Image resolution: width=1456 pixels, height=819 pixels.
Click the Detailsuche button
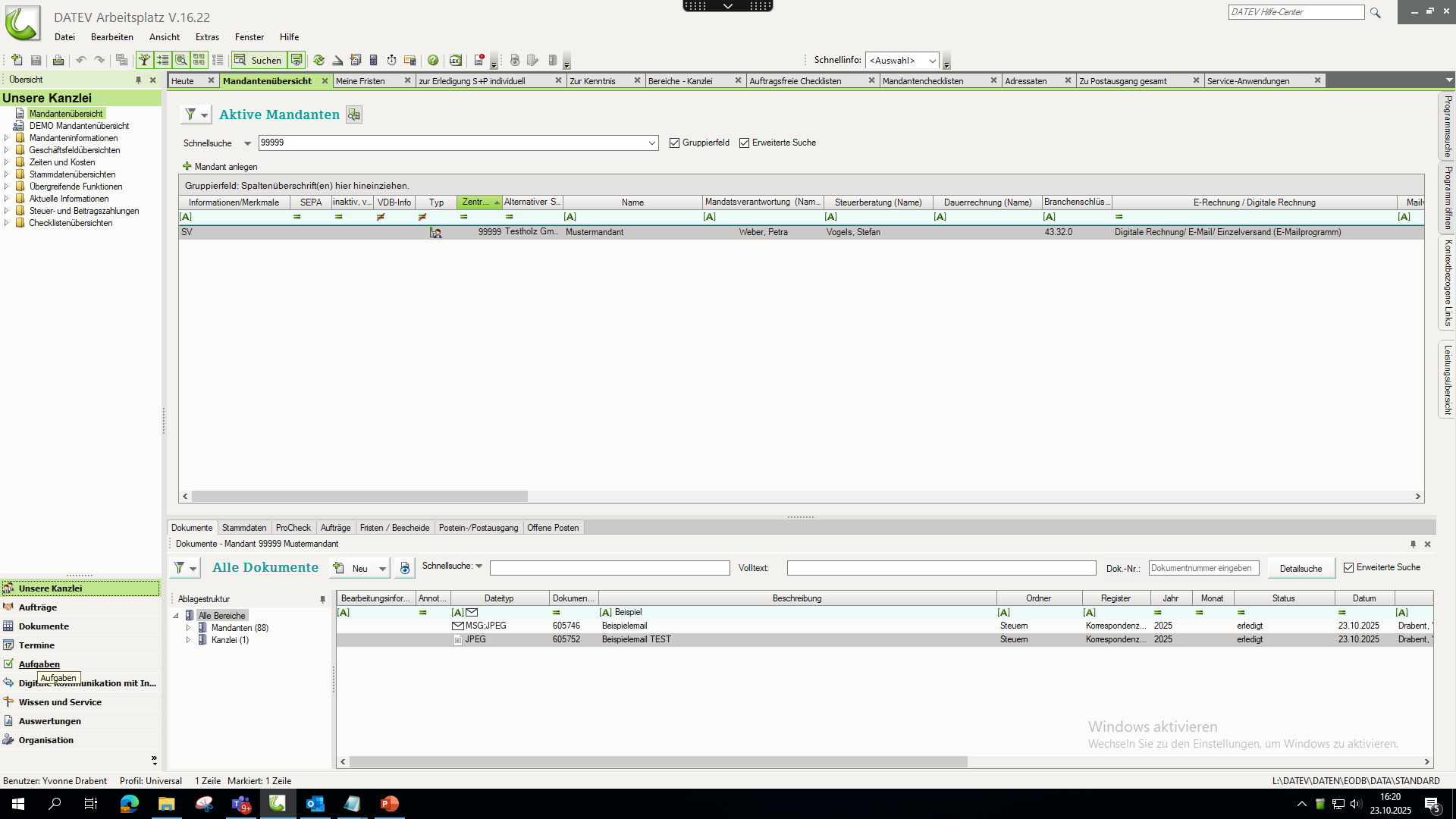1301,569
